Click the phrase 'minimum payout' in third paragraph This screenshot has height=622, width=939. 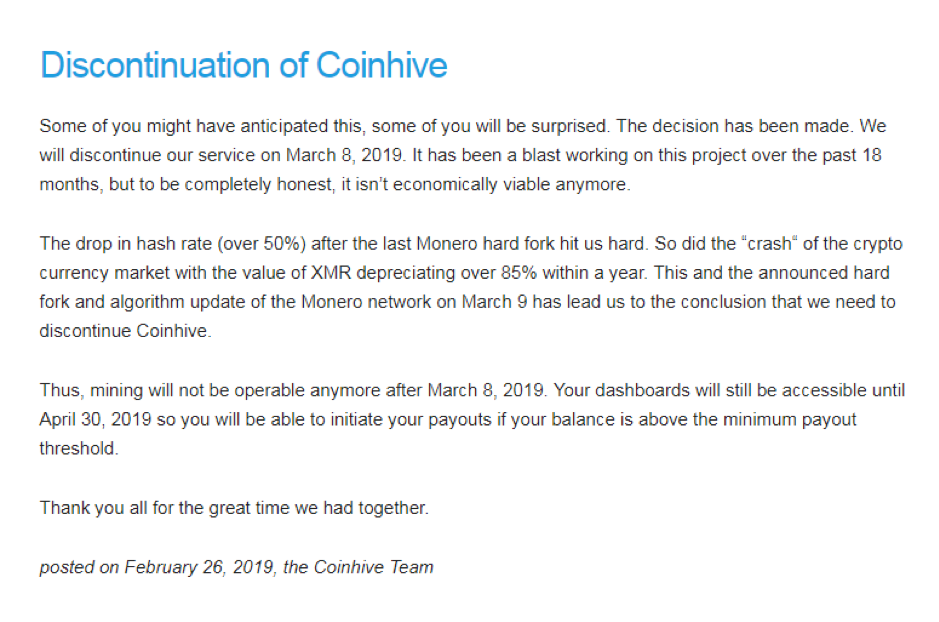click(x=790, y=419)
